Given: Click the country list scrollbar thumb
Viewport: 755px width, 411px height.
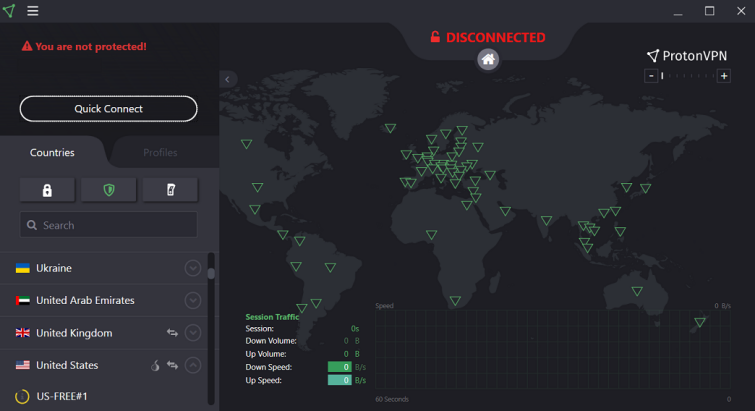Looking at the screenshot, I should (211, 273).
